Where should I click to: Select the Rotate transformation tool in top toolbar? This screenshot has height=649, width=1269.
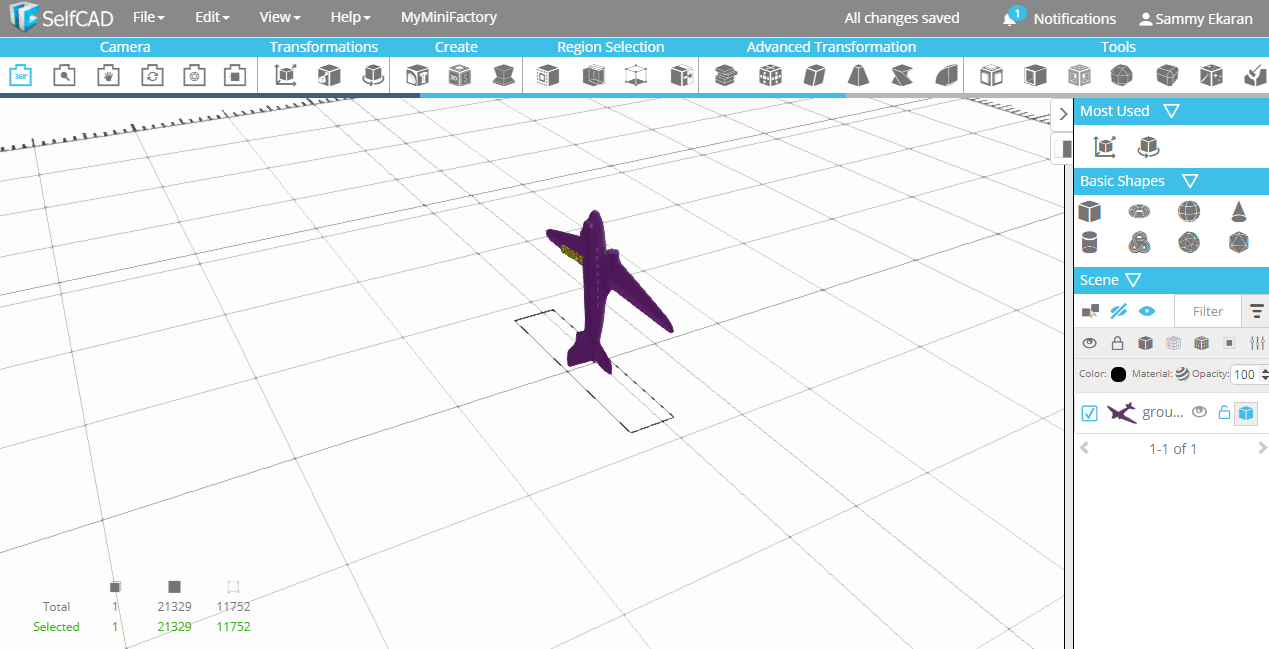tap(373, 75)
